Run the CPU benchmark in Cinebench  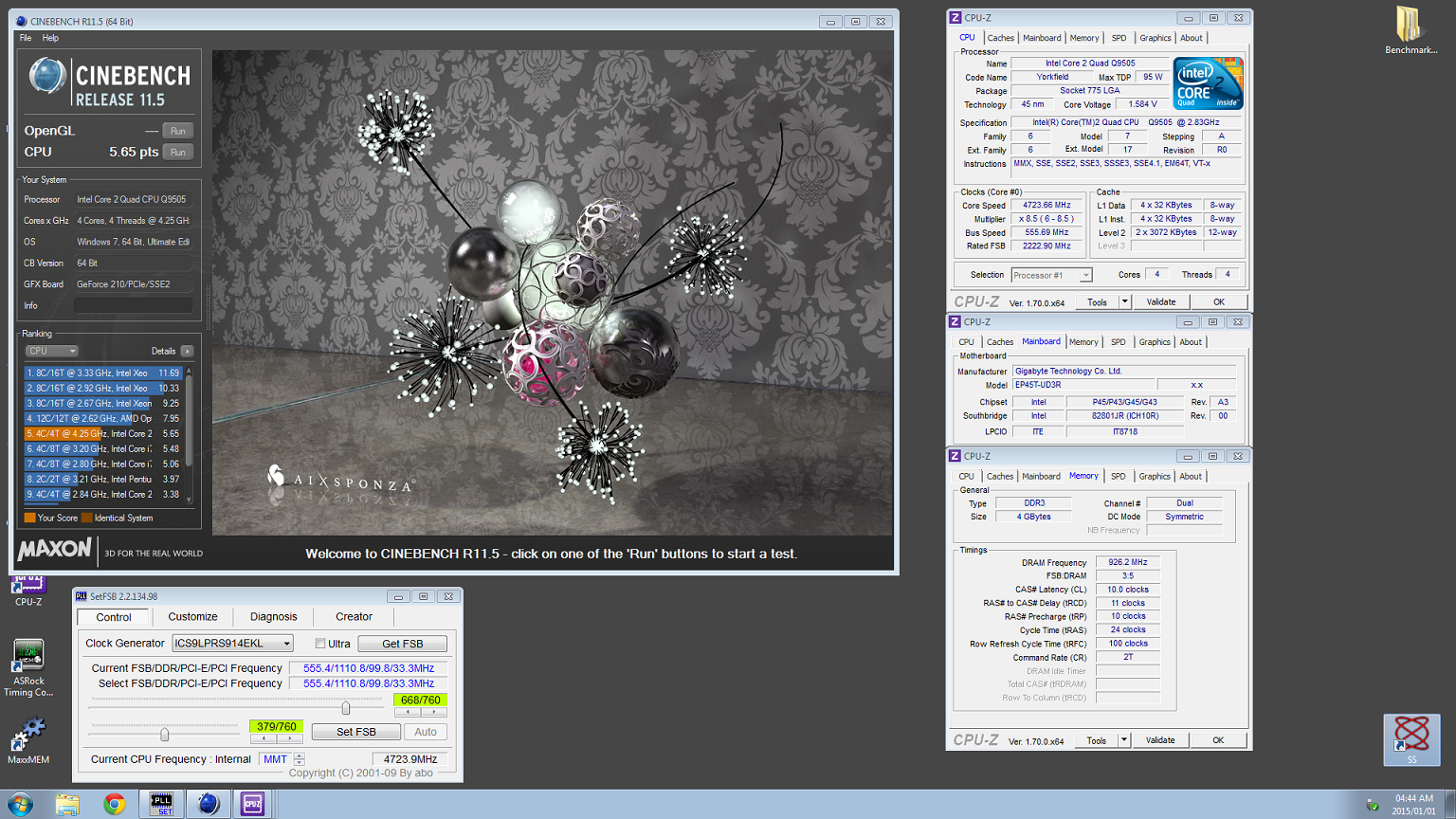click(x=177, y=152)
